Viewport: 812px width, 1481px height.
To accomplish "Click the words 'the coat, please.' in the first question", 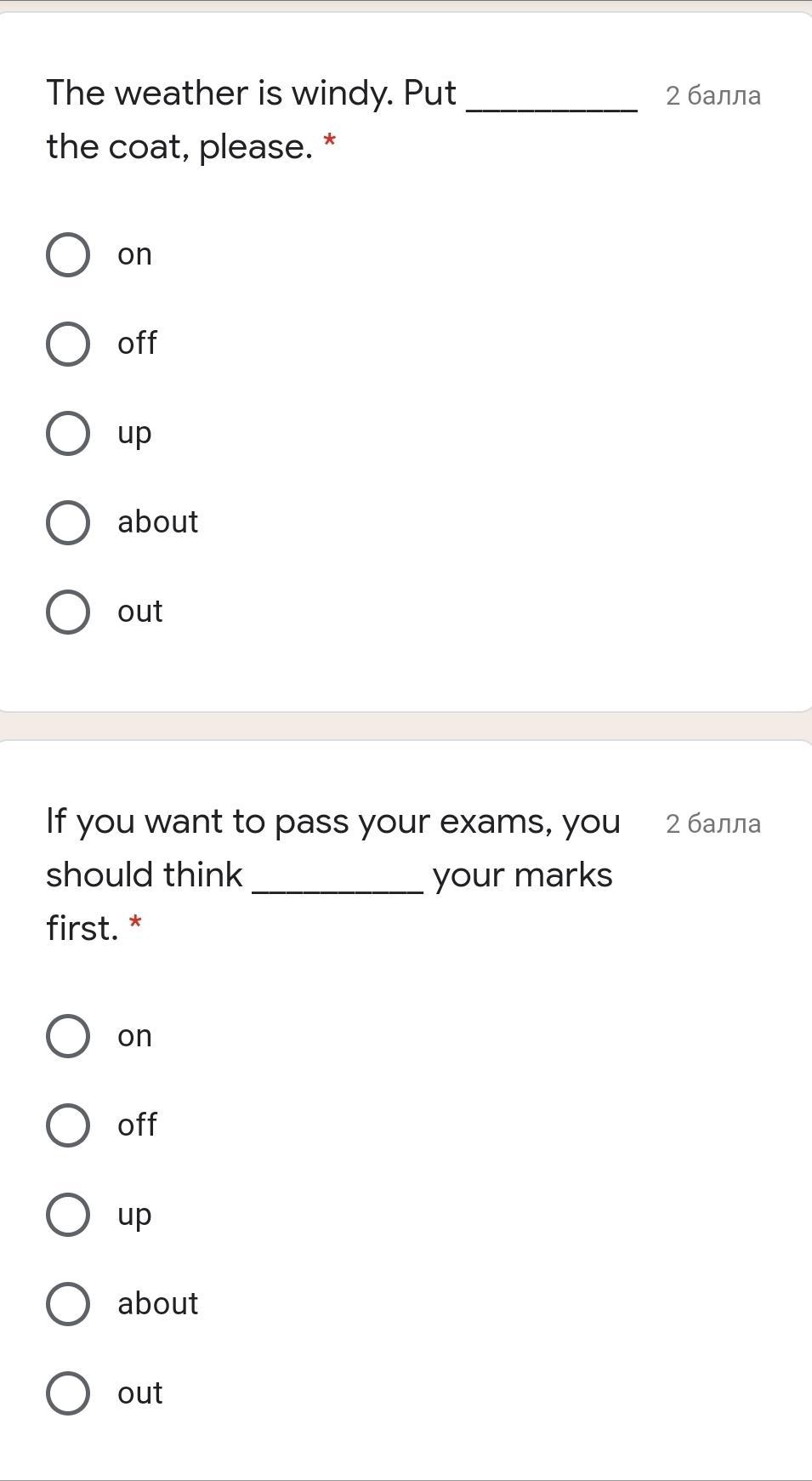I will (x=179, y=146).
